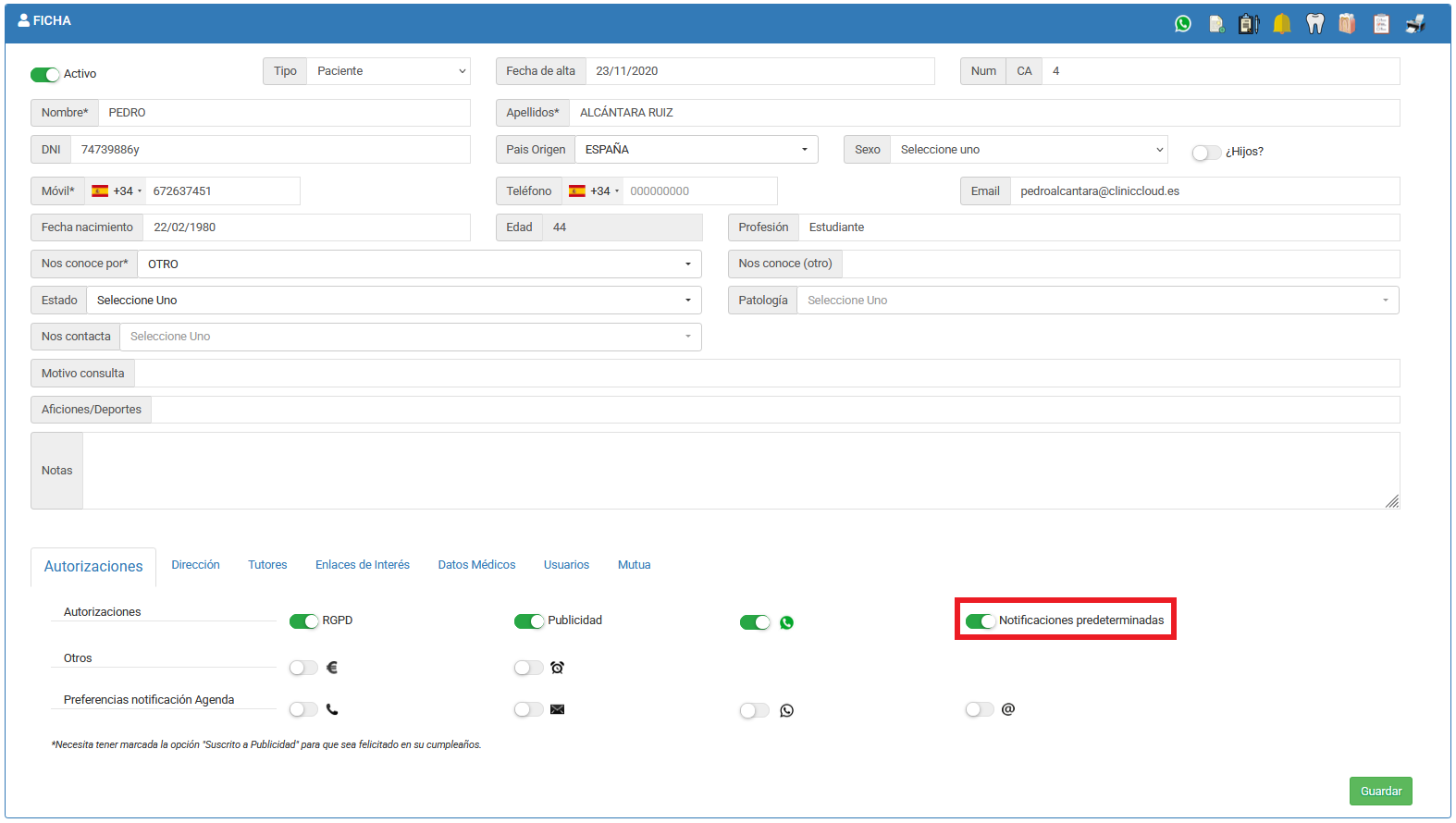The height and width of the screenshot is (823, 1456).
Task: Toggle the ¿Hijos? switch
Action: pos(1206,153)
